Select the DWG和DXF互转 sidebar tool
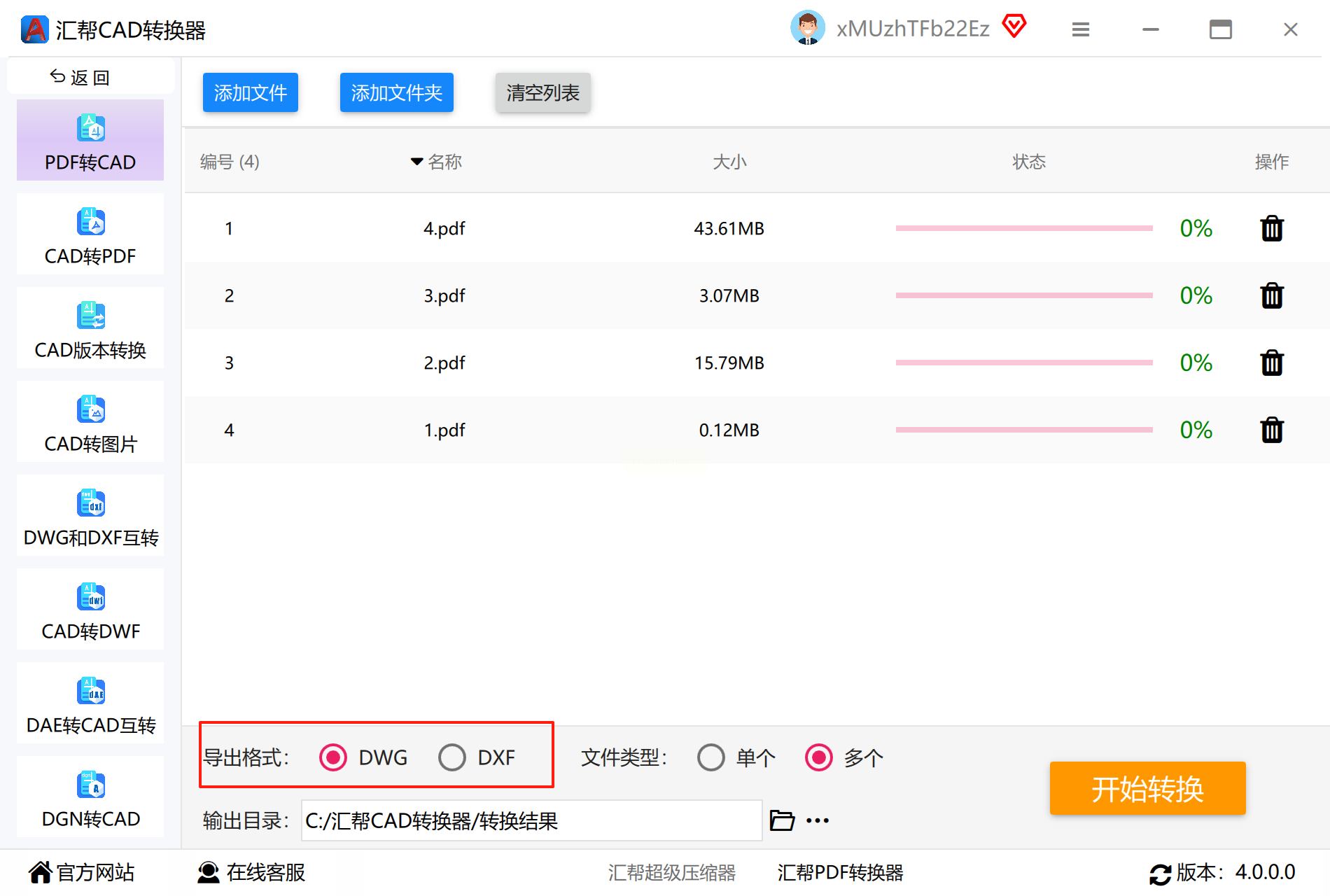 [x=90, y=516]
